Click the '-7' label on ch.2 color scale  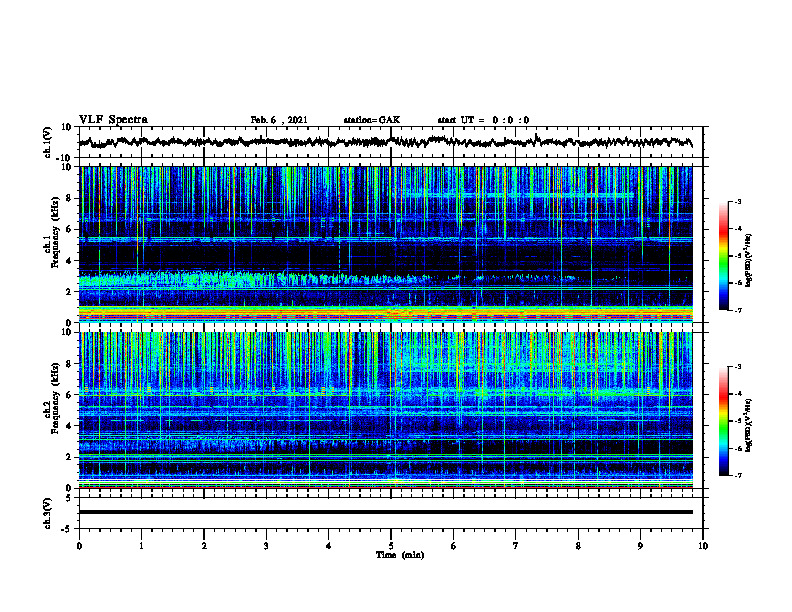pos(738,475)
